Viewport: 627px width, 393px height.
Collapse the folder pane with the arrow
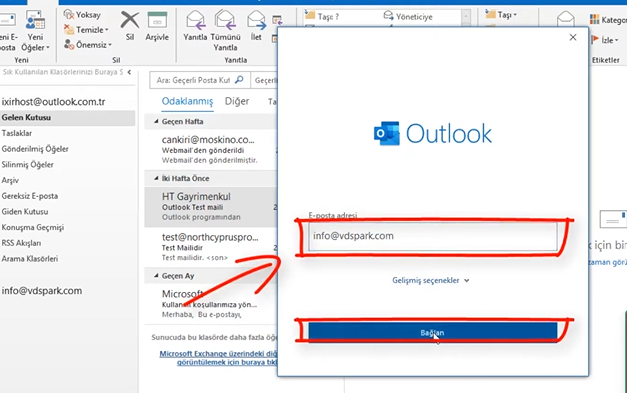tap(129, 72)
